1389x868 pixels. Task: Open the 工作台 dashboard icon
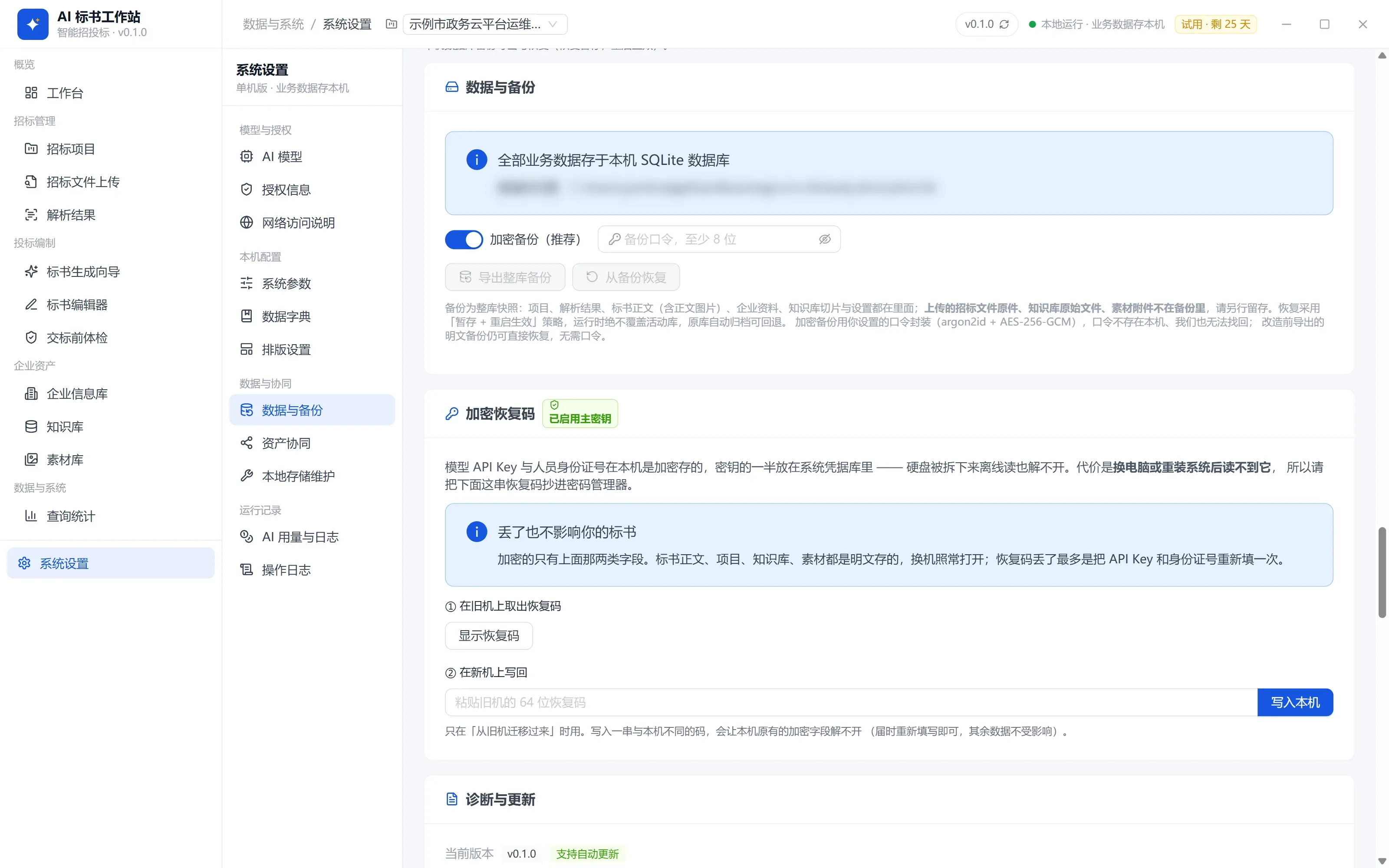(31, 92)
